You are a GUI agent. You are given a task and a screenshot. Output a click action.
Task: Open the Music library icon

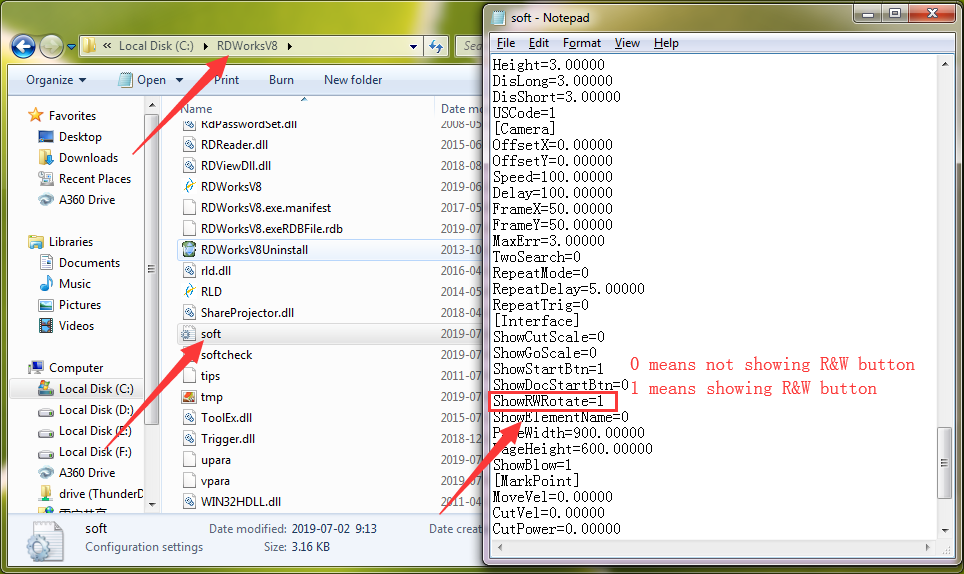45,283
